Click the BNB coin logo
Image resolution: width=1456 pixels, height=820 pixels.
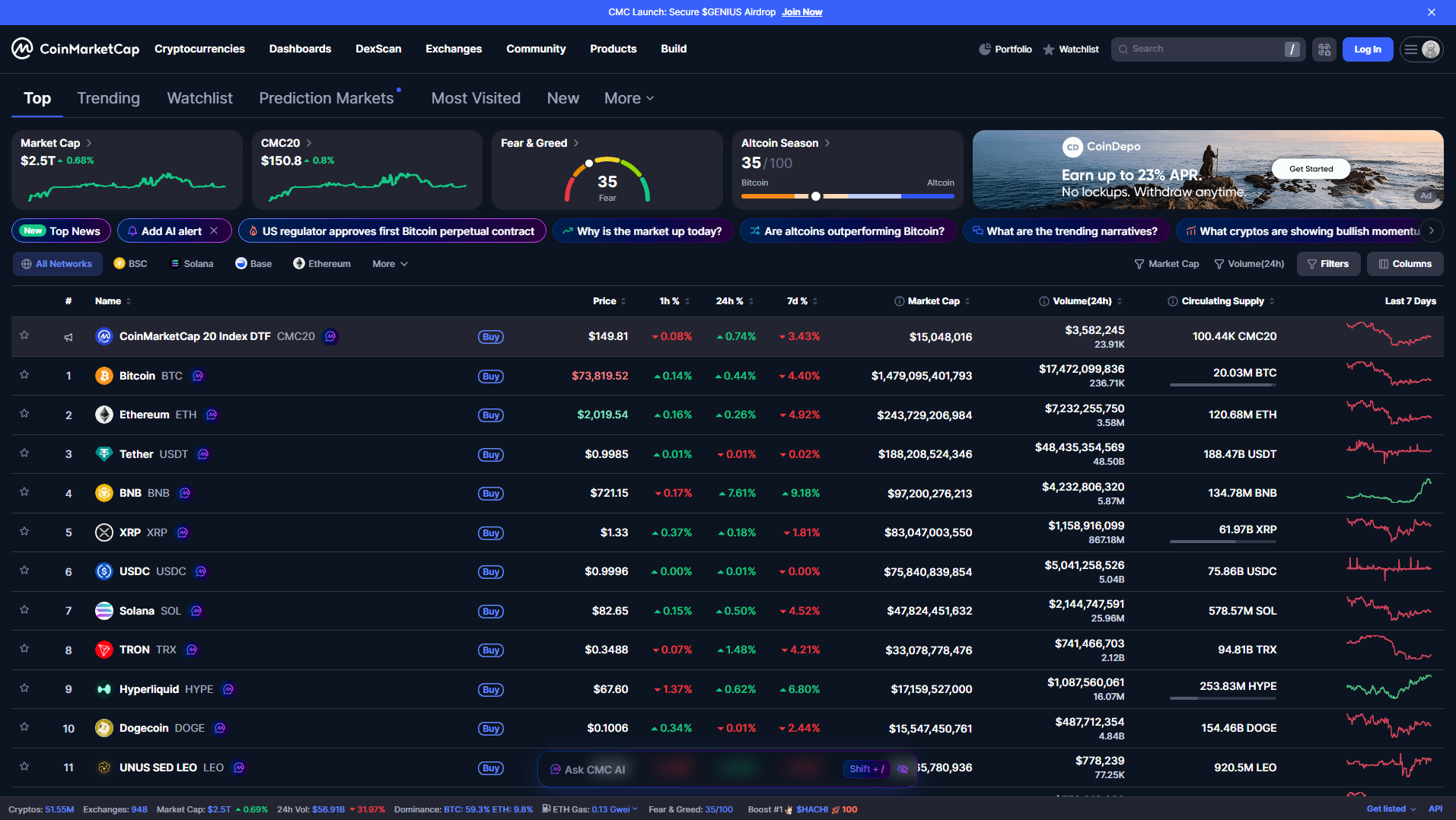[104, 493]
